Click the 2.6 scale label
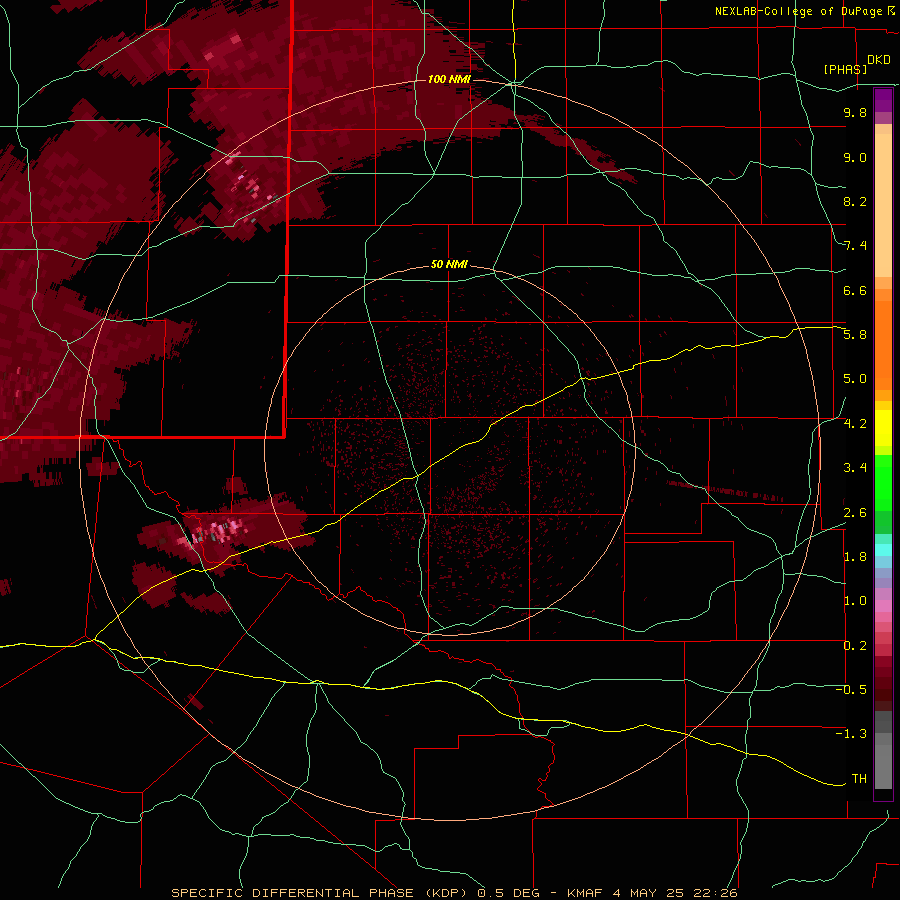Screen dimensions: 900x900 click(855, 513)
